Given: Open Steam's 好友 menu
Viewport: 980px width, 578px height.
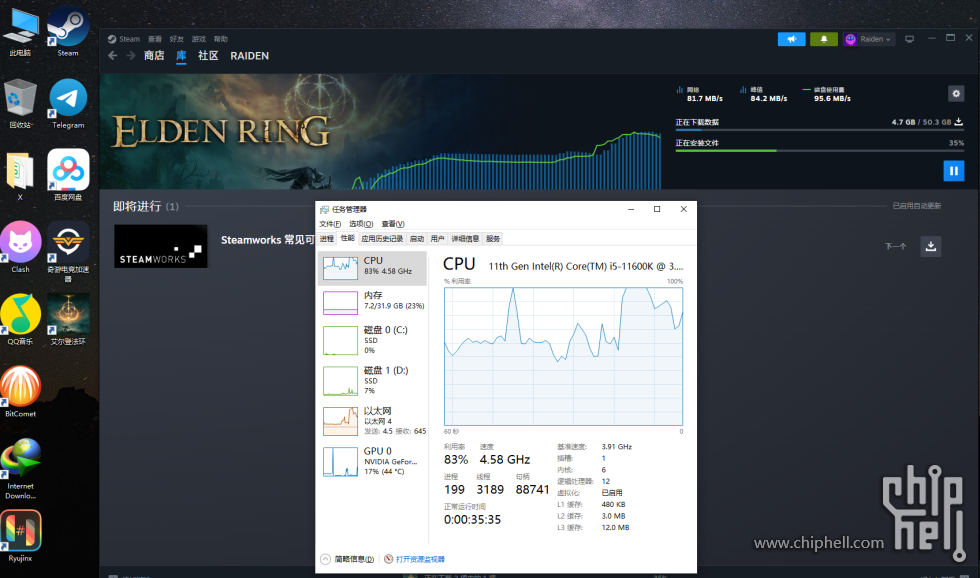Looking at the screenshot, I should (x=176, y=39).
